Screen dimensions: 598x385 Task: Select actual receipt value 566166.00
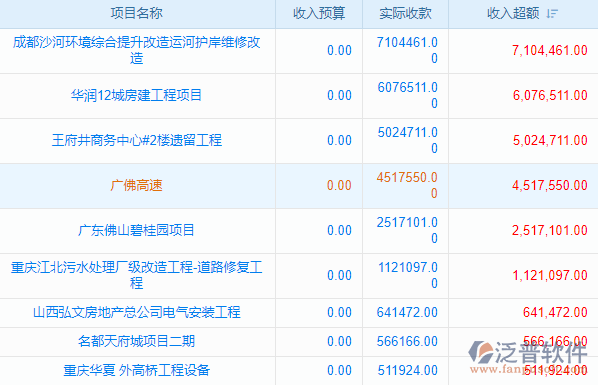tap(407, 341)
